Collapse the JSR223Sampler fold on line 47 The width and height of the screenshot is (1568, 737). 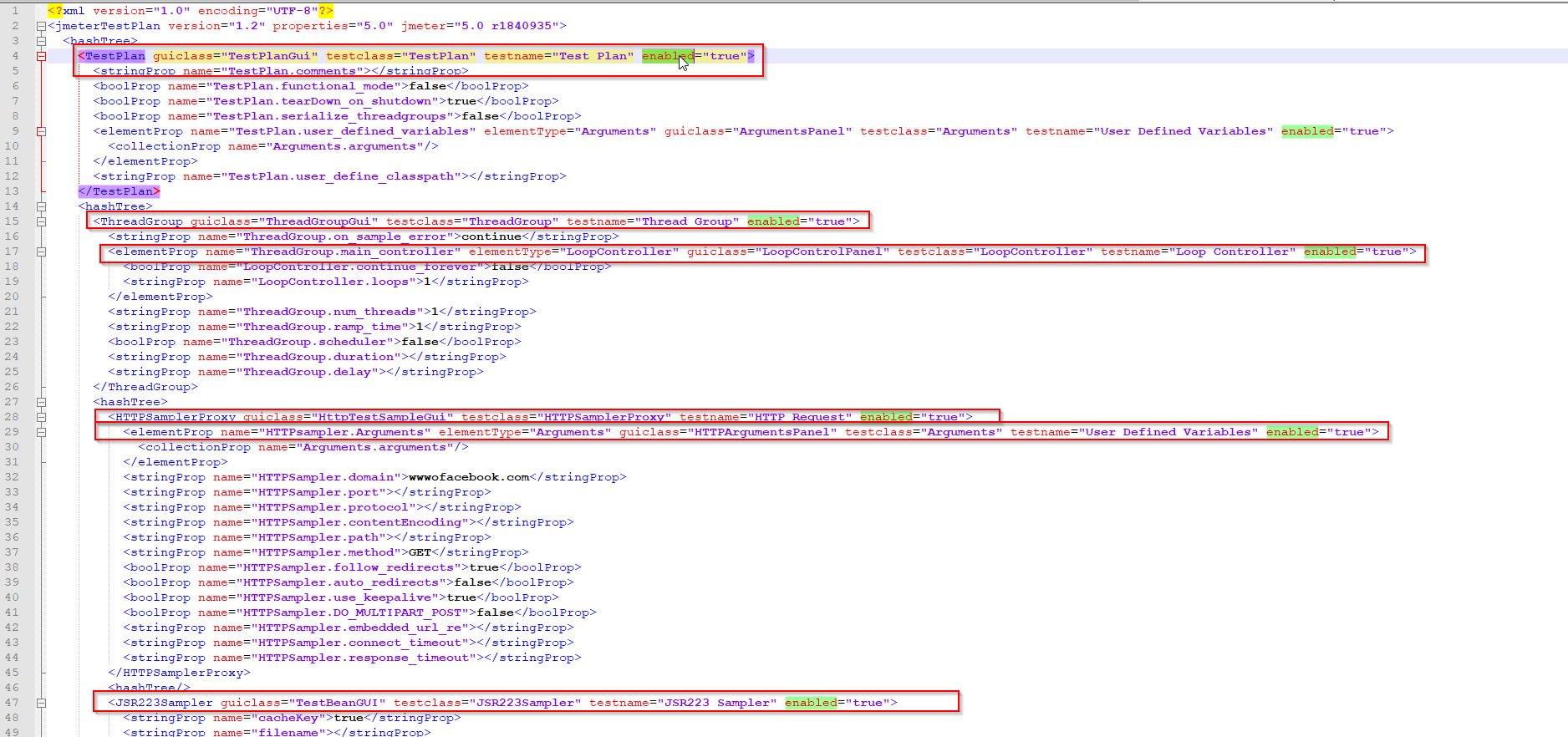point(41,703)
